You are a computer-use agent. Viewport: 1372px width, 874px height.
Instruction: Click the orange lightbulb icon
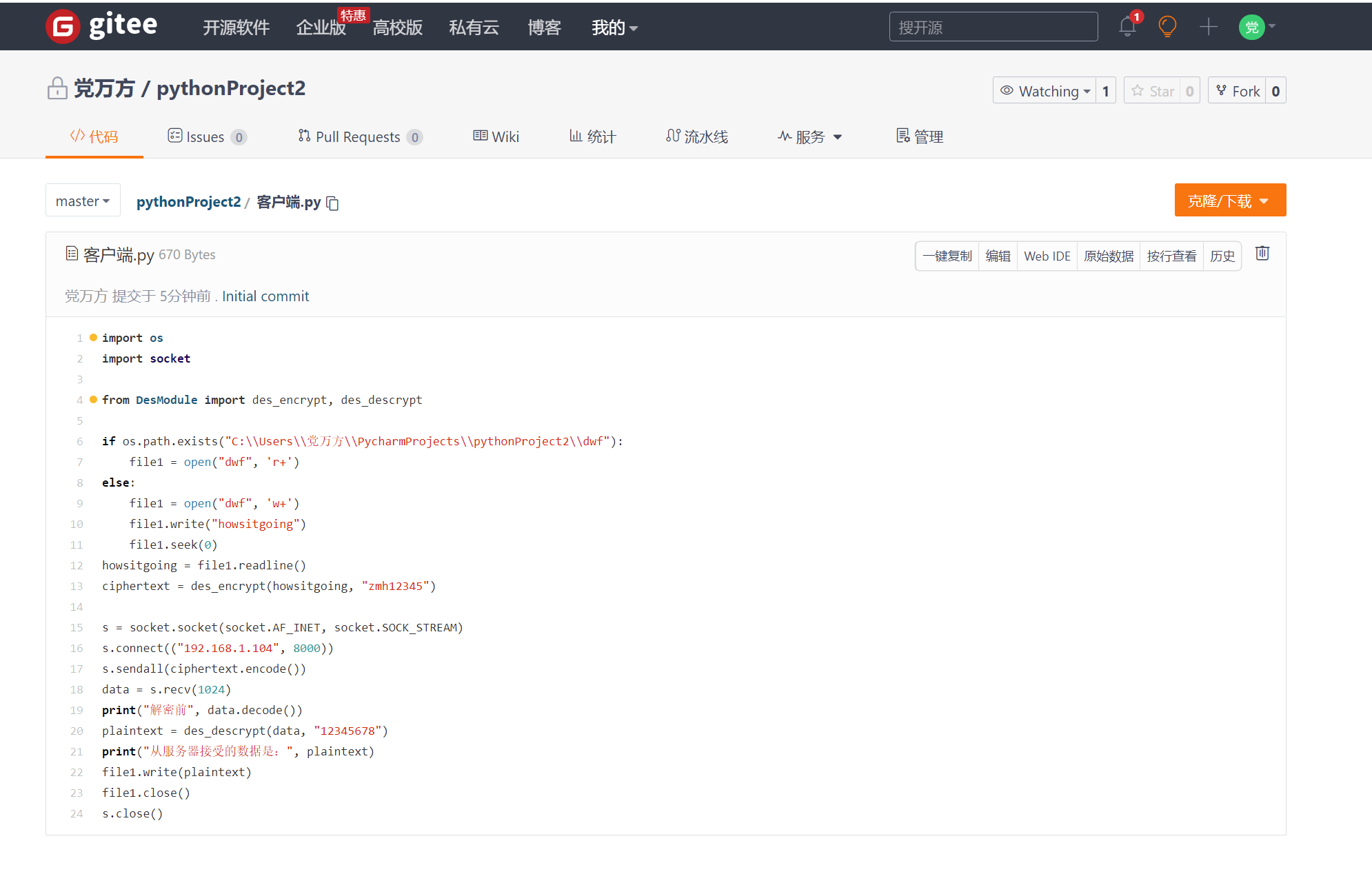pos(1167,27)
